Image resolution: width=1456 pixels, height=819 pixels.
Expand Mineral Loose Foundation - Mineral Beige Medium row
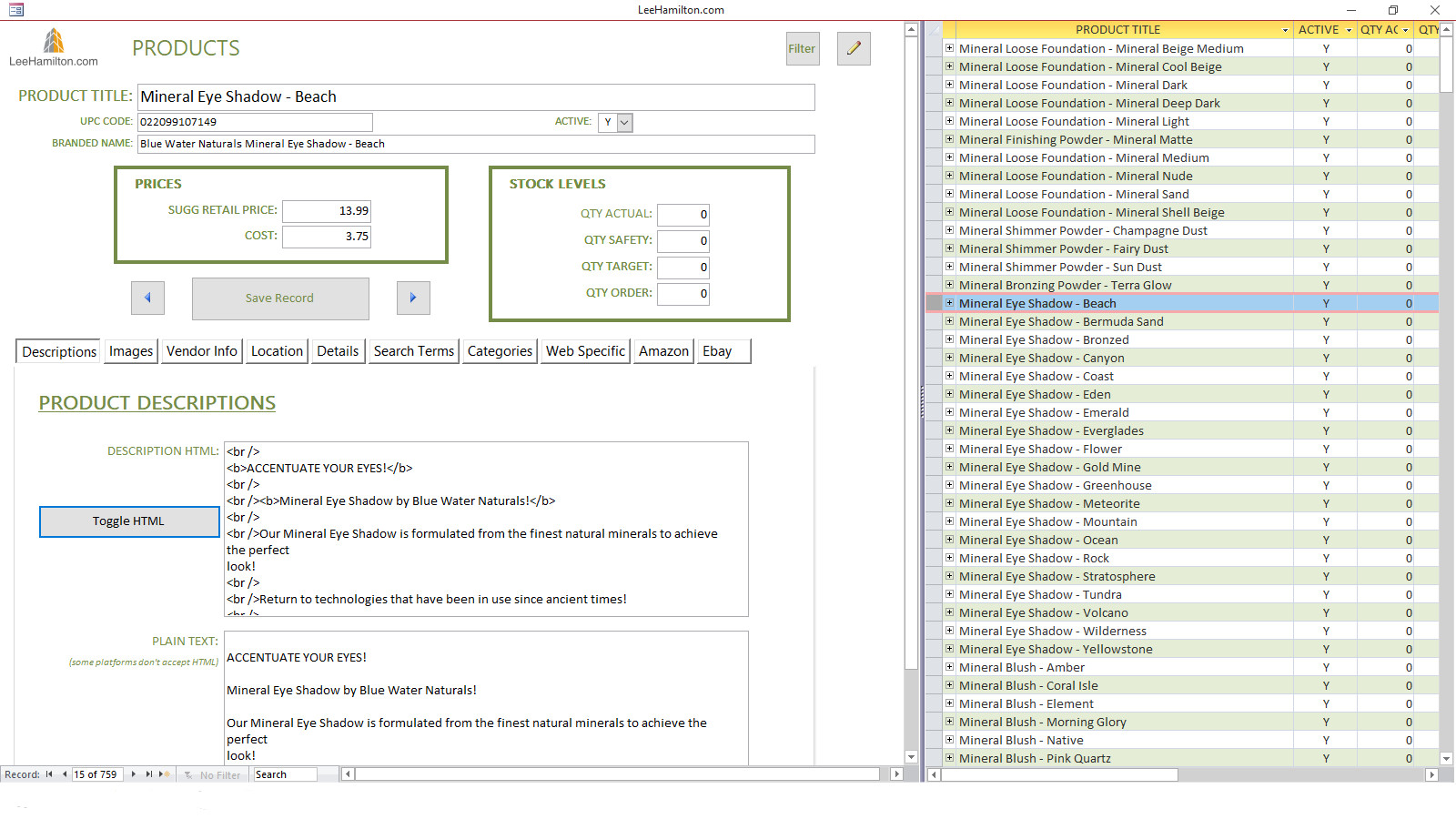pyautogui.click(x=949, y=48)
